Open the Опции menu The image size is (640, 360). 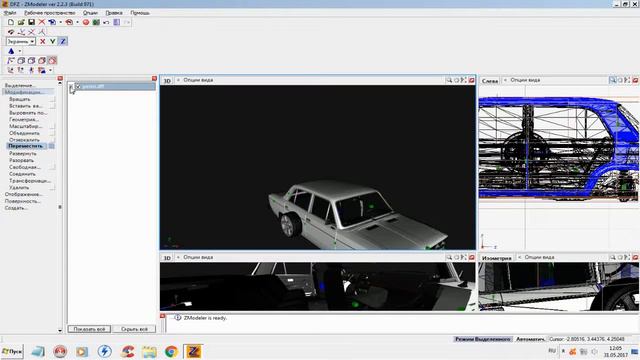90,13
